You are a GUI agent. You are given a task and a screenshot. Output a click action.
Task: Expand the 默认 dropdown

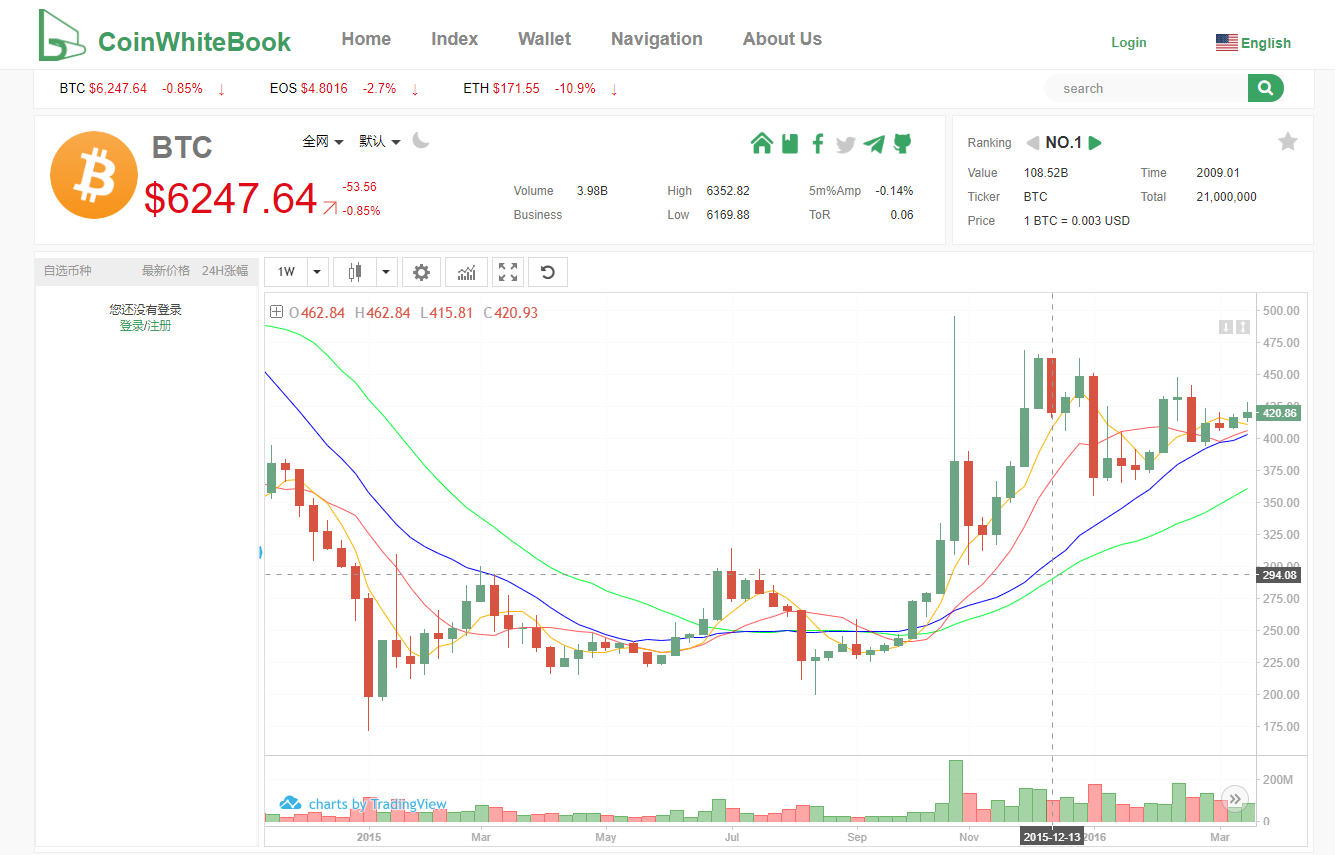[x=380, y=142]
